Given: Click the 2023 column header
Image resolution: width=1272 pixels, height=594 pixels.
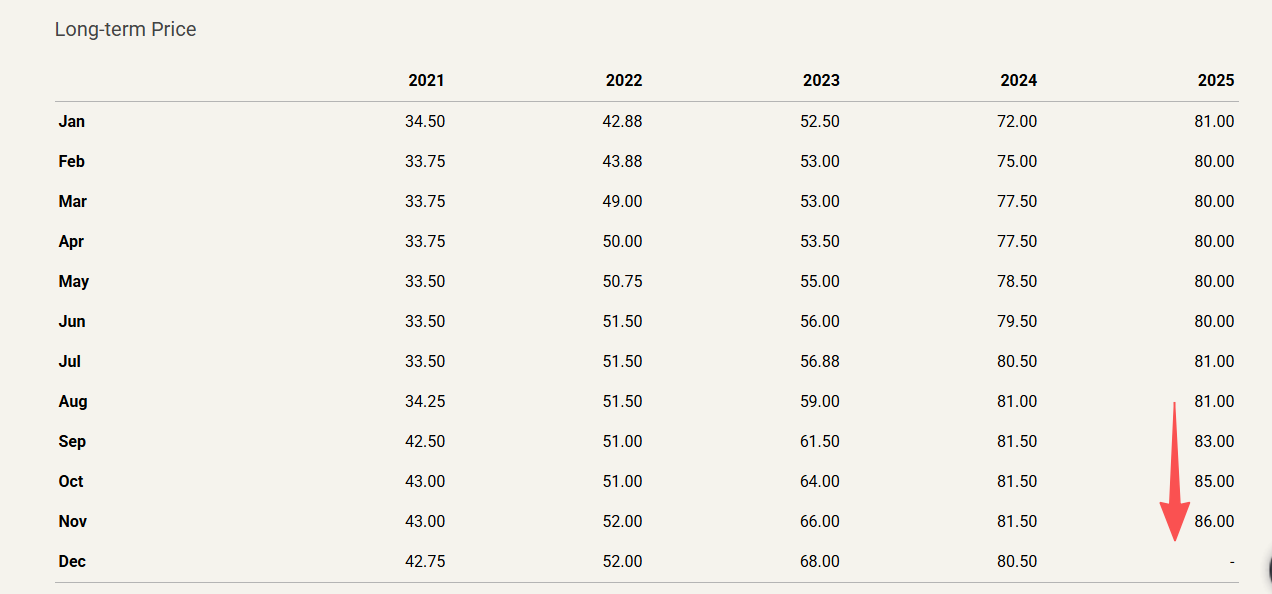Looking at the screenshot, I should pyautogui.click(x=821, y=81).
